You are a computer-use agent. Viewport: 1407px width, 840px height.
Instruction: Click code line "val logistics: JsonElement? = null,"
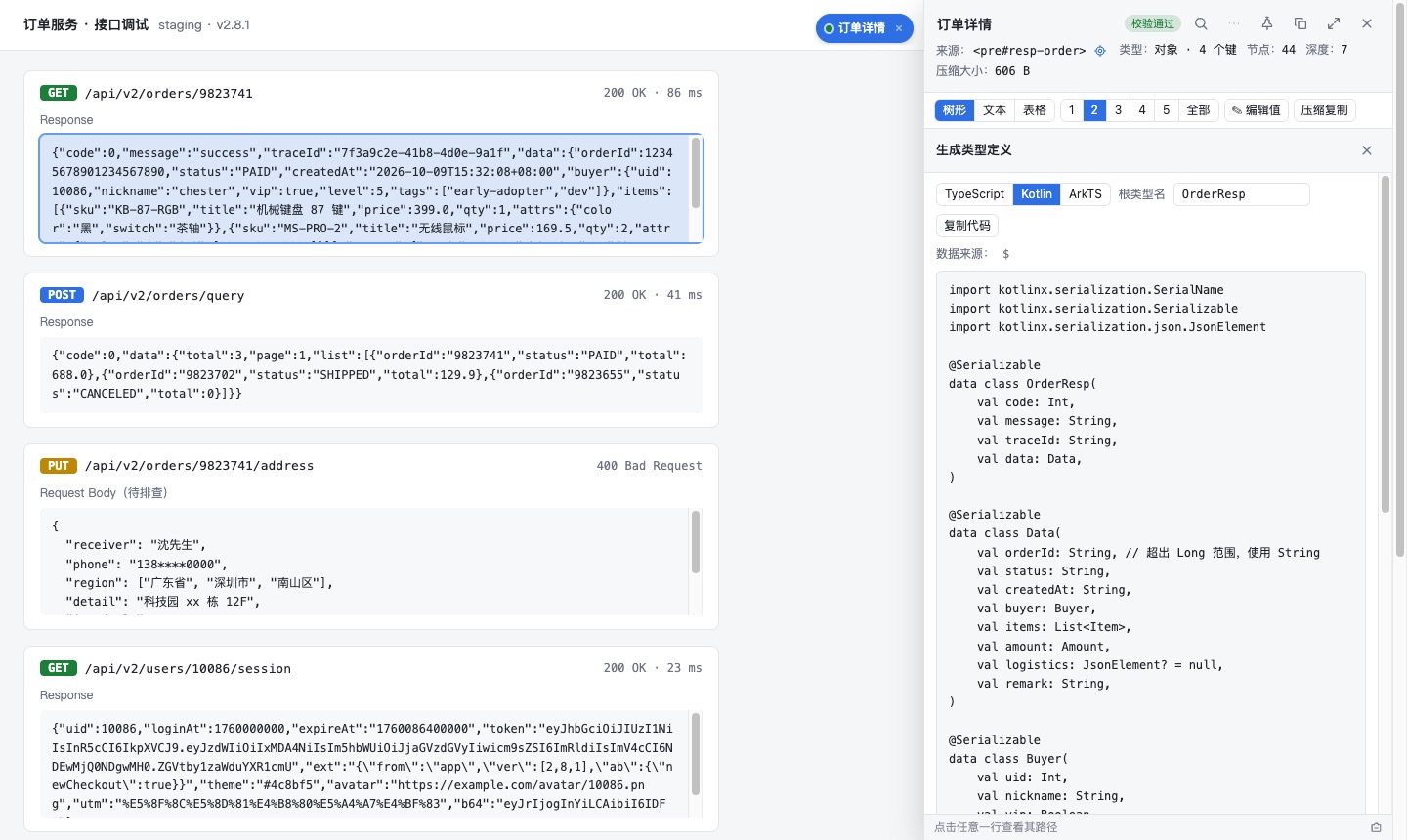(1100, 665)
